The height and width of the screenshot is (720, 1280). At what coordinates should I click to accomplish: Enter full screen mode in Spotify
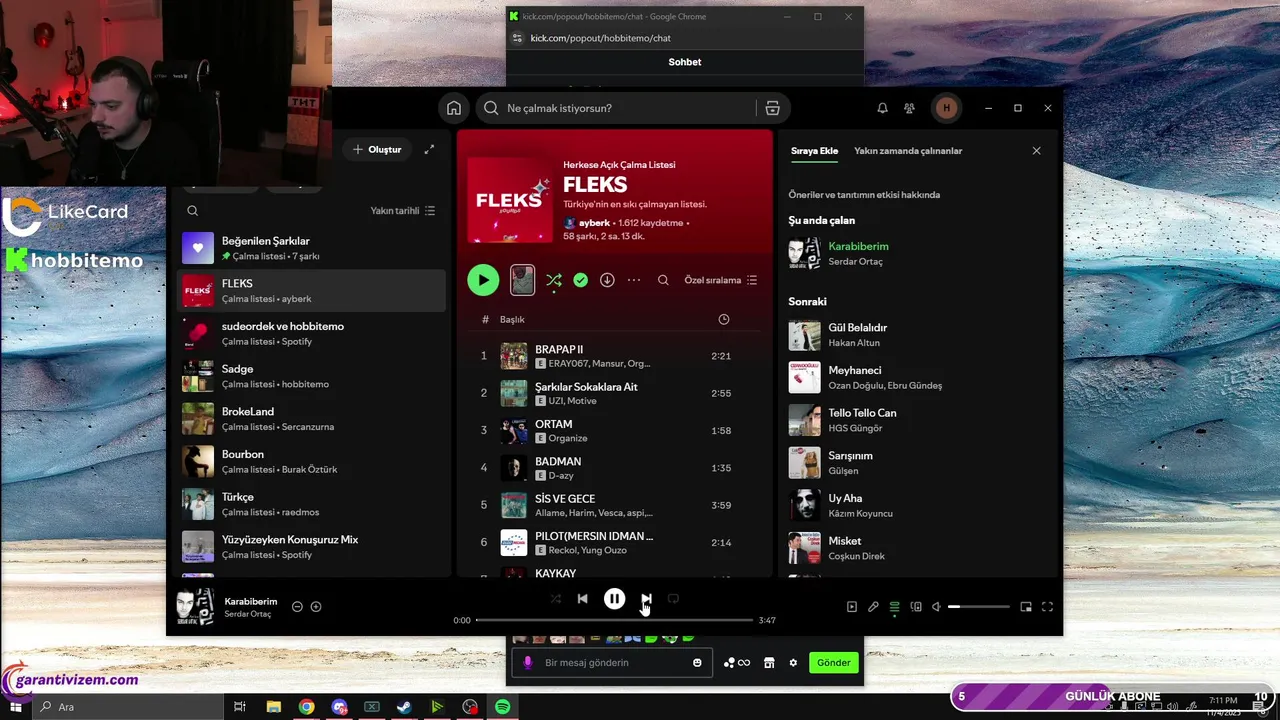[1048, 607]
